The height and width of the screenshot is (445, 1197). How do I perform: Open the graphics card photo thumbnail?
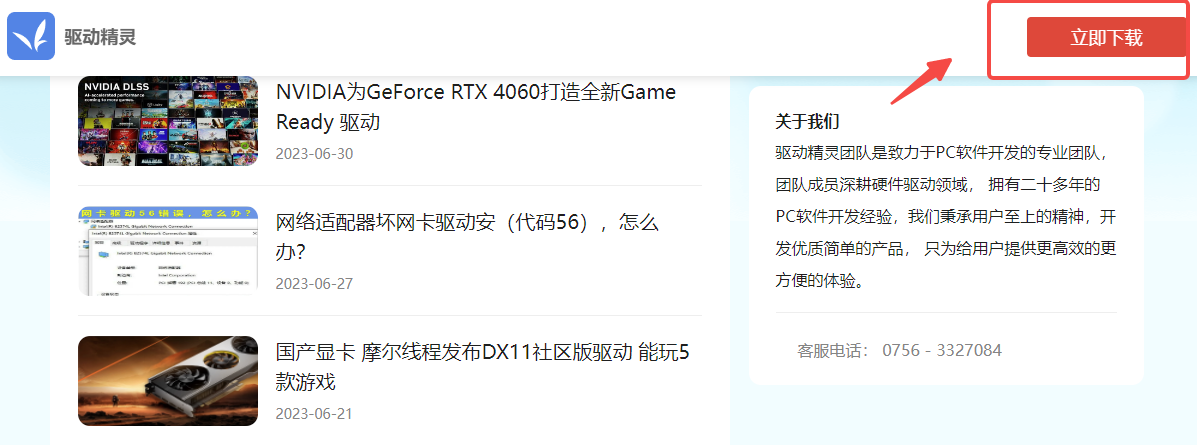pyautogui.click(x=168, y=381)
